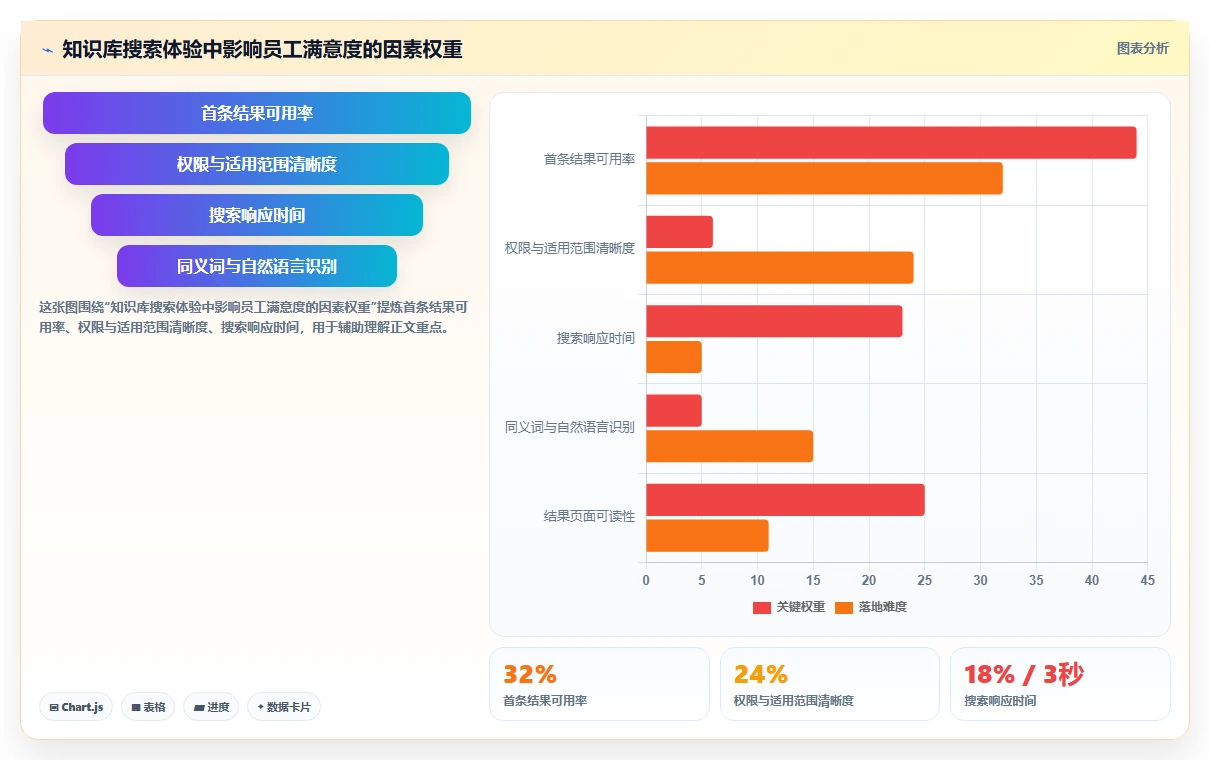Select the 同义词与自然语言识别 funnel bar
This screenshot has height=760, width=1210.
[x=257, y=266]
